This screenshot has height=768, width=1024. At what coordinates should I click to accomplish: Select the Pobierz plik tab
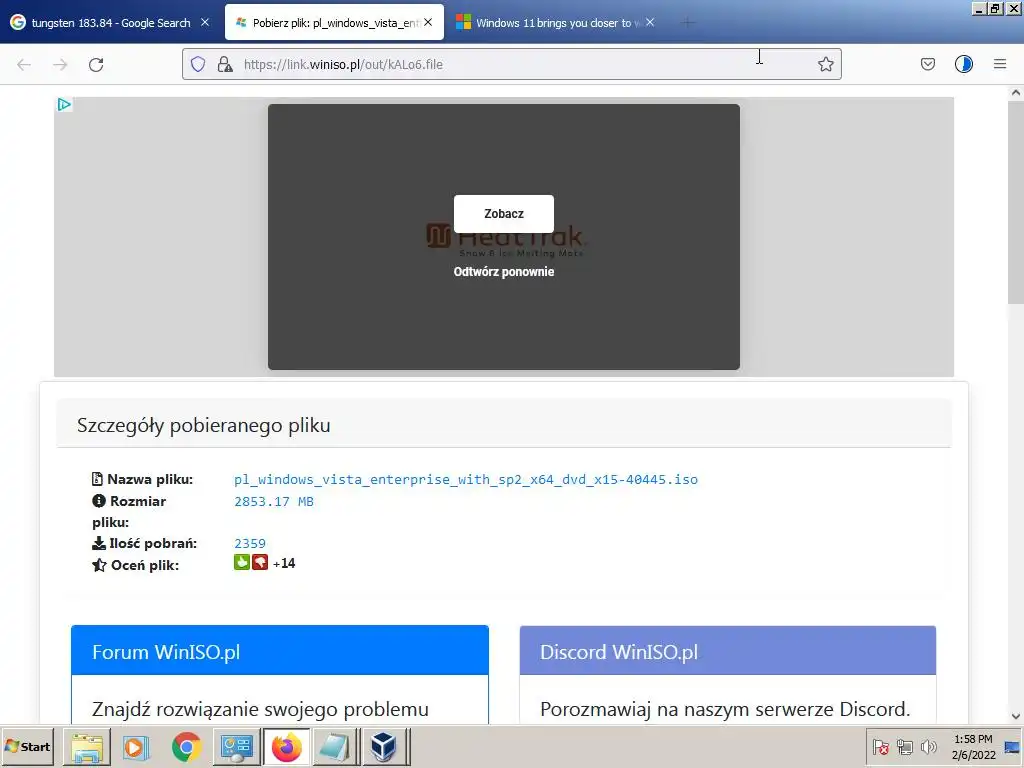click(334, 23)
